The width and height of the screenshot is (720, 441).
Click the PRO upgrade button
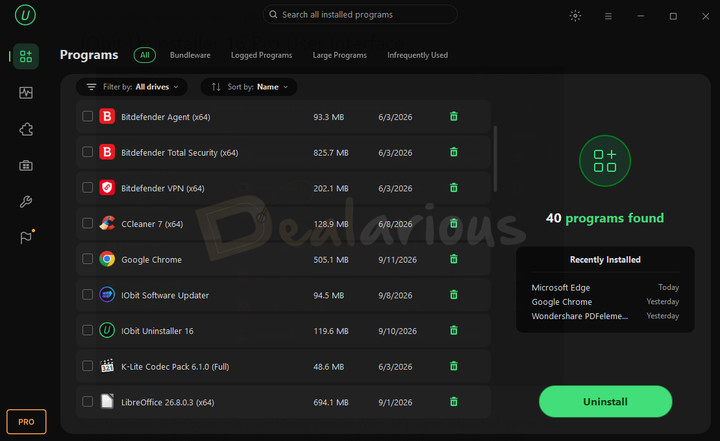point(26,422)
